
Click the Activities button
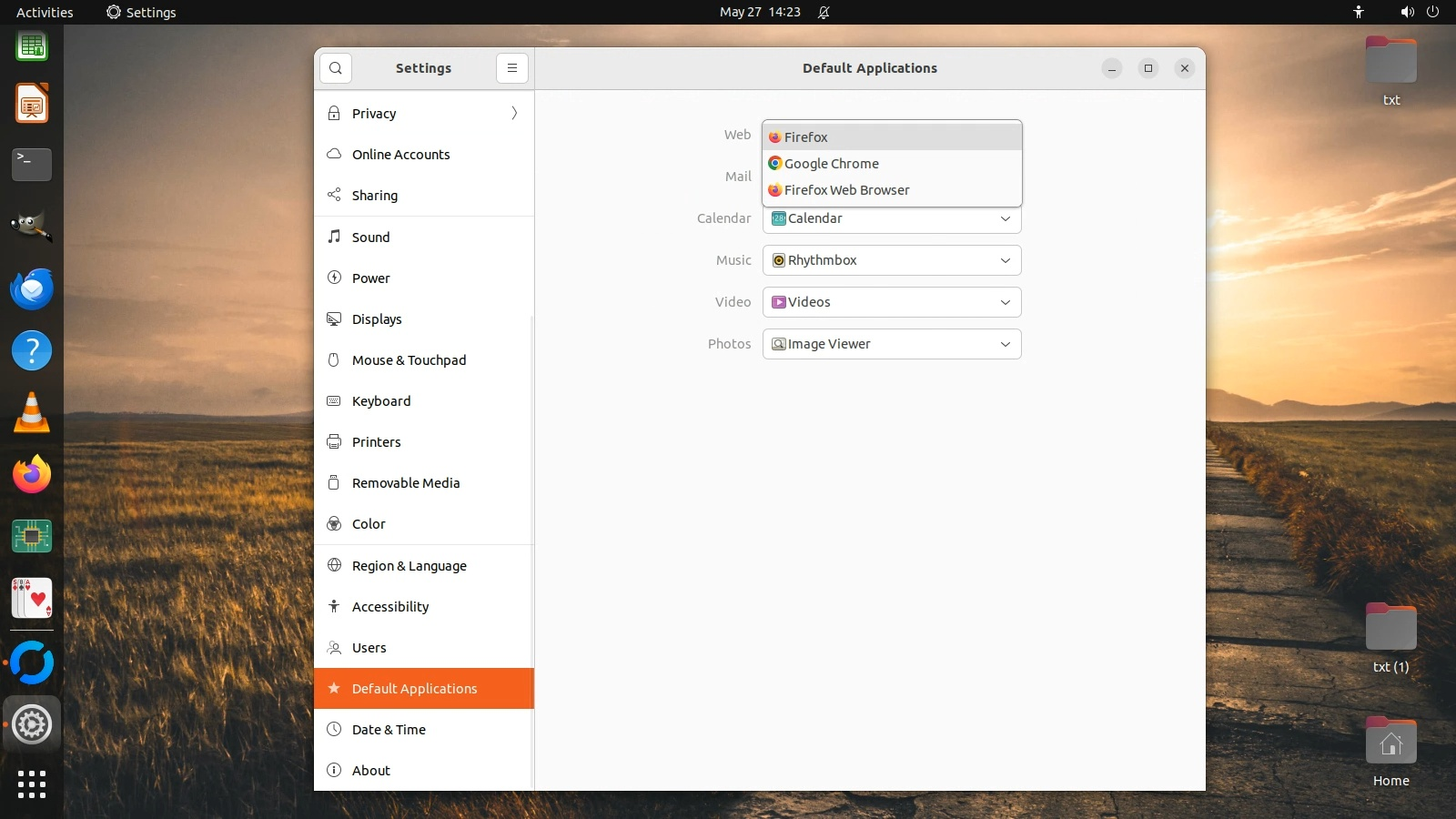tap(45, 12)
